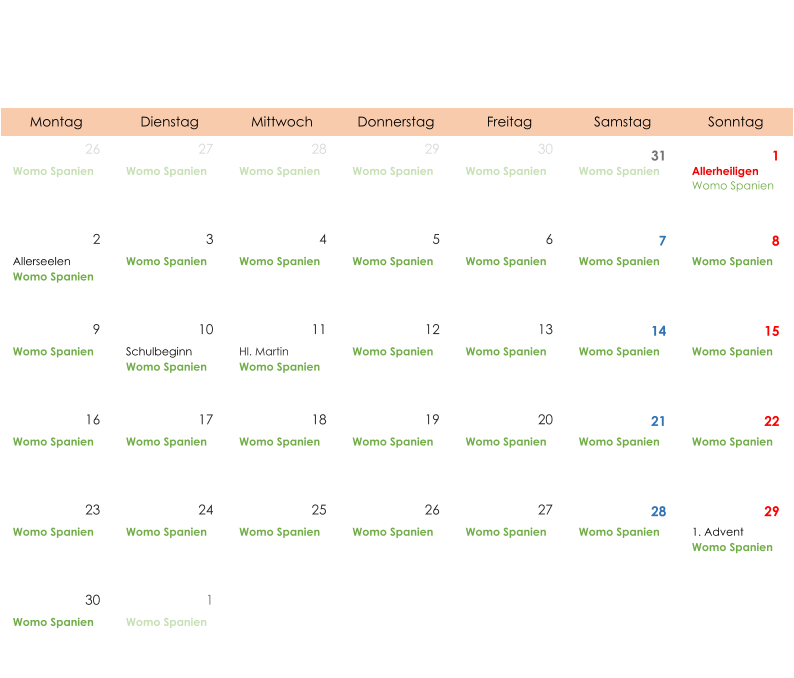
Task: Click the Montag column header
Action: pyautogui.click(x=56, y=122)
